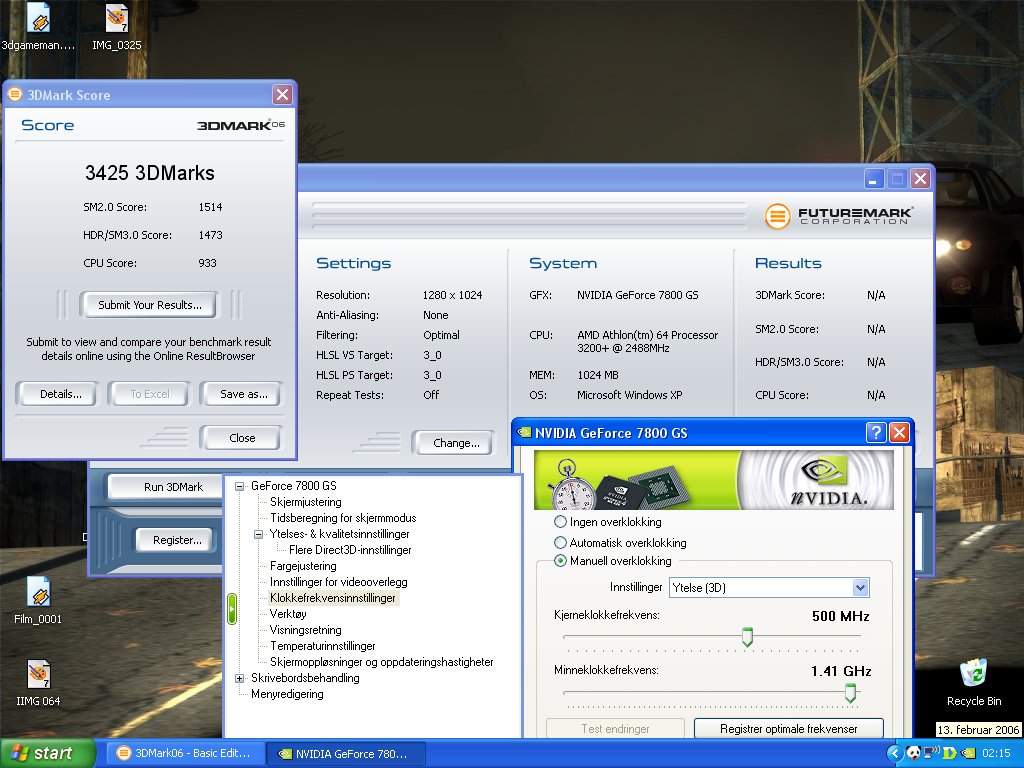Click the Minneklokkefrekvens slider thumb

(x=850, y=693)
